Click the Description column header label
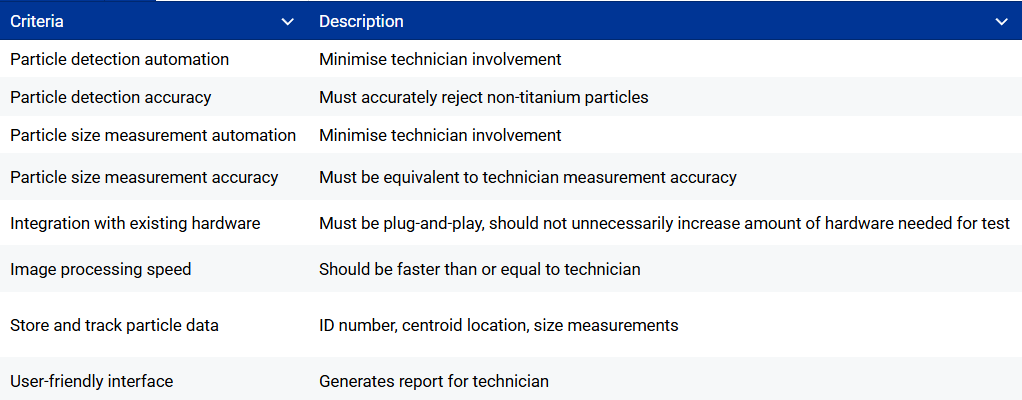Image resolution: width=1022 pixels, height=400 pixels. [x=361, y=21]
